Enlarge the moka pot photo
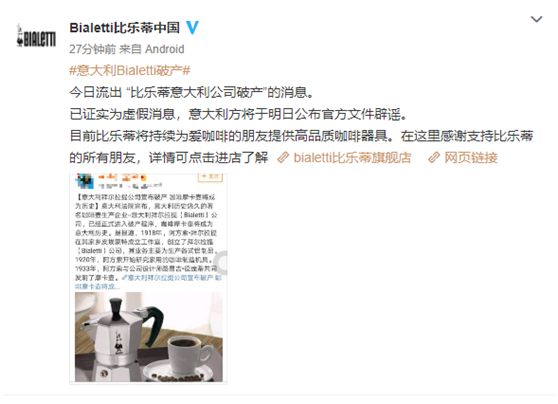Screen dimensions: 558x404 coord(149,337)
